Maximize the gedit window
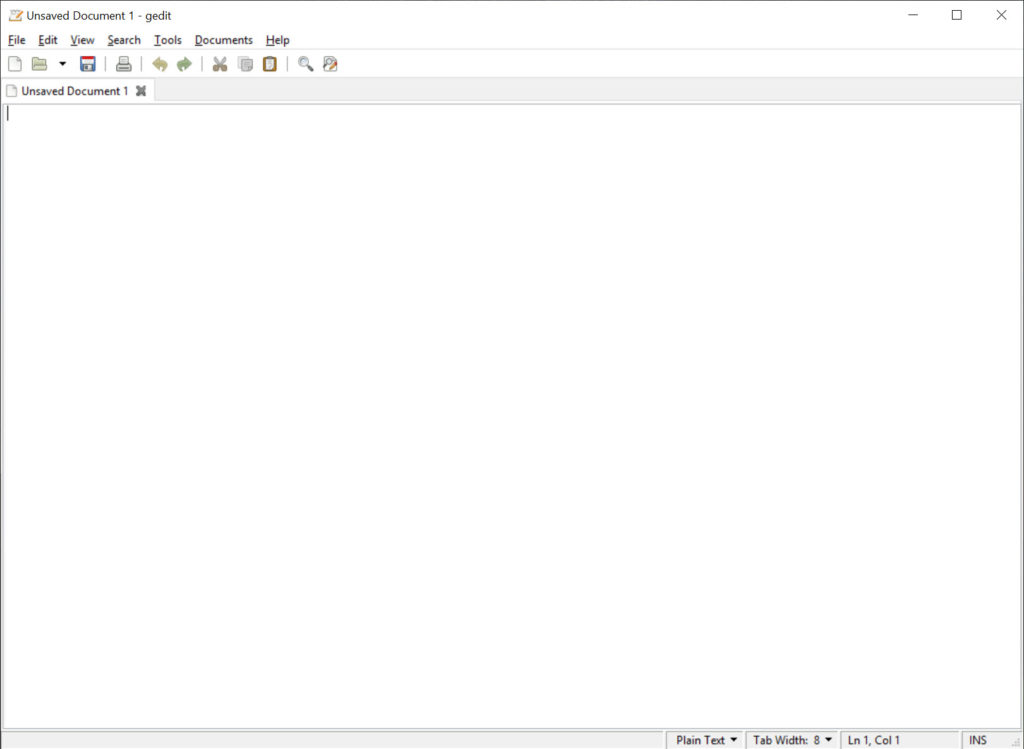The width and height of the screenshot is (1024, 749). coord(957,15)
